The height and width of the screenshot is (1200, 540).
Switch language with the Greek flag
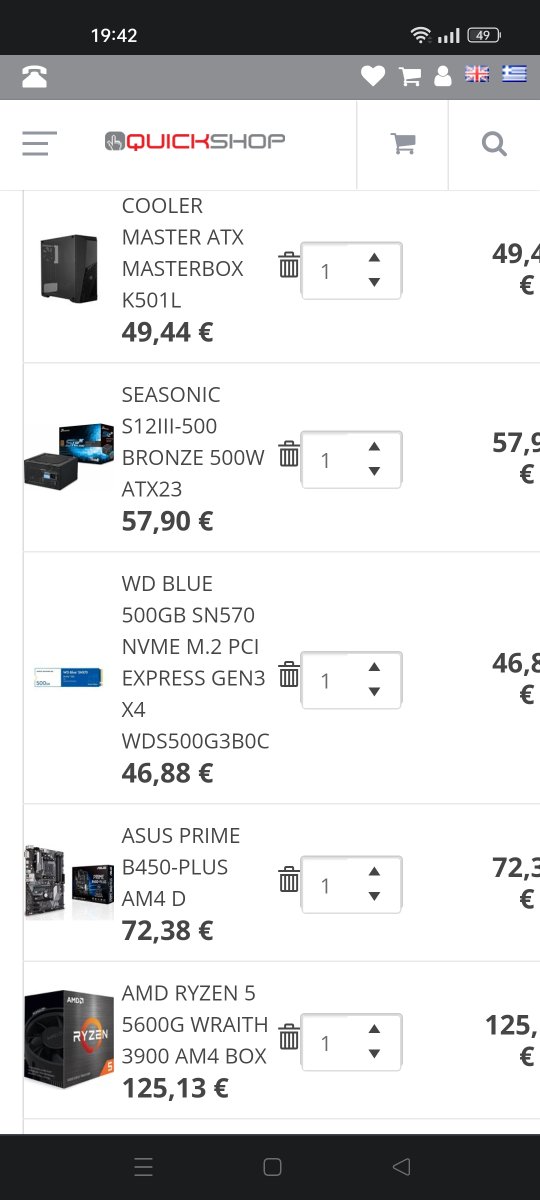click(x=514, y=75)
